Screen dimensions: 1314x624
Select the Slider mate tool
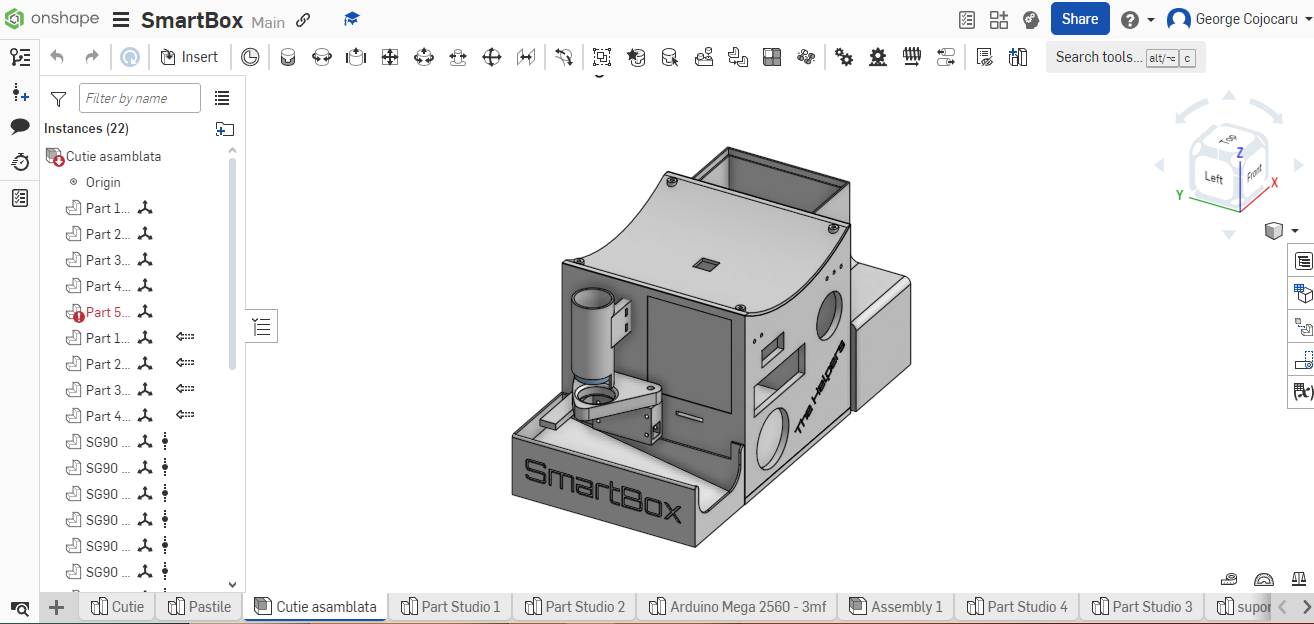tap(356, 58)
